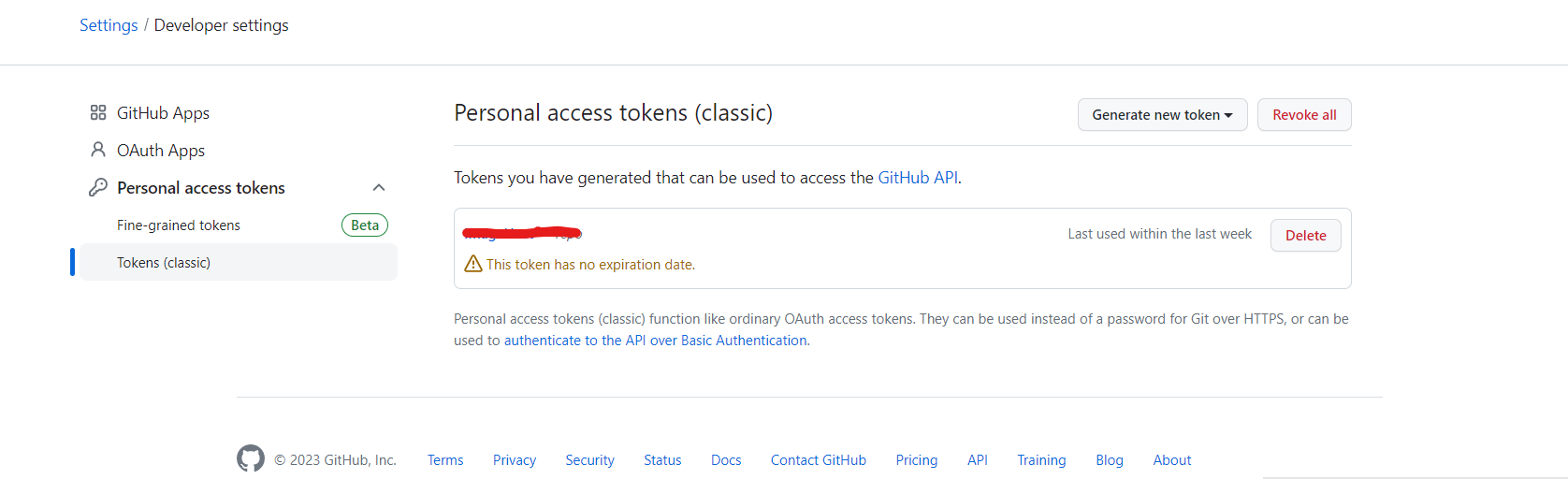Open the Security footer link
The image size is (1568, 479).
point(589,460)
